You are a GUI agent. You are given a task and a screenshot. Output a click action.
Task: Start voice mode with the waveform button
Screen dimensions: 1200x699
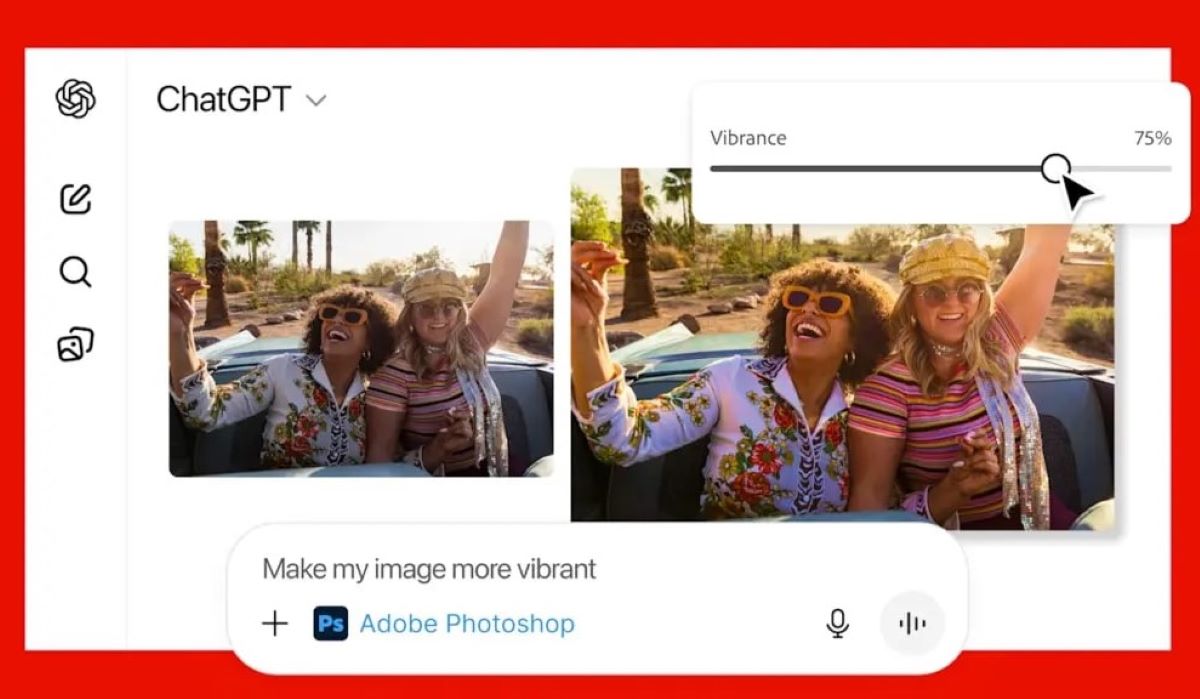pos(912,623)
